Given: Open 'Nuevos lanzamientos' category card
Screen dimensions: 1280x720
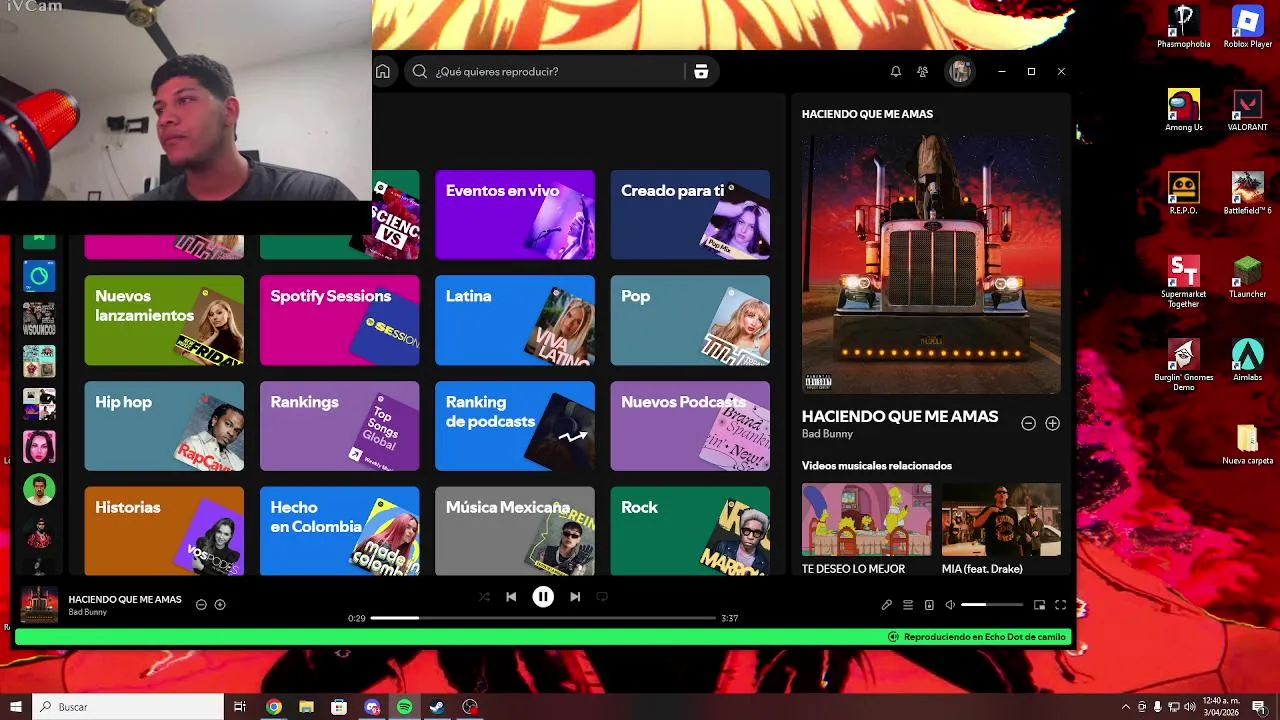Looking at the screenshot, I should (164, 320).
